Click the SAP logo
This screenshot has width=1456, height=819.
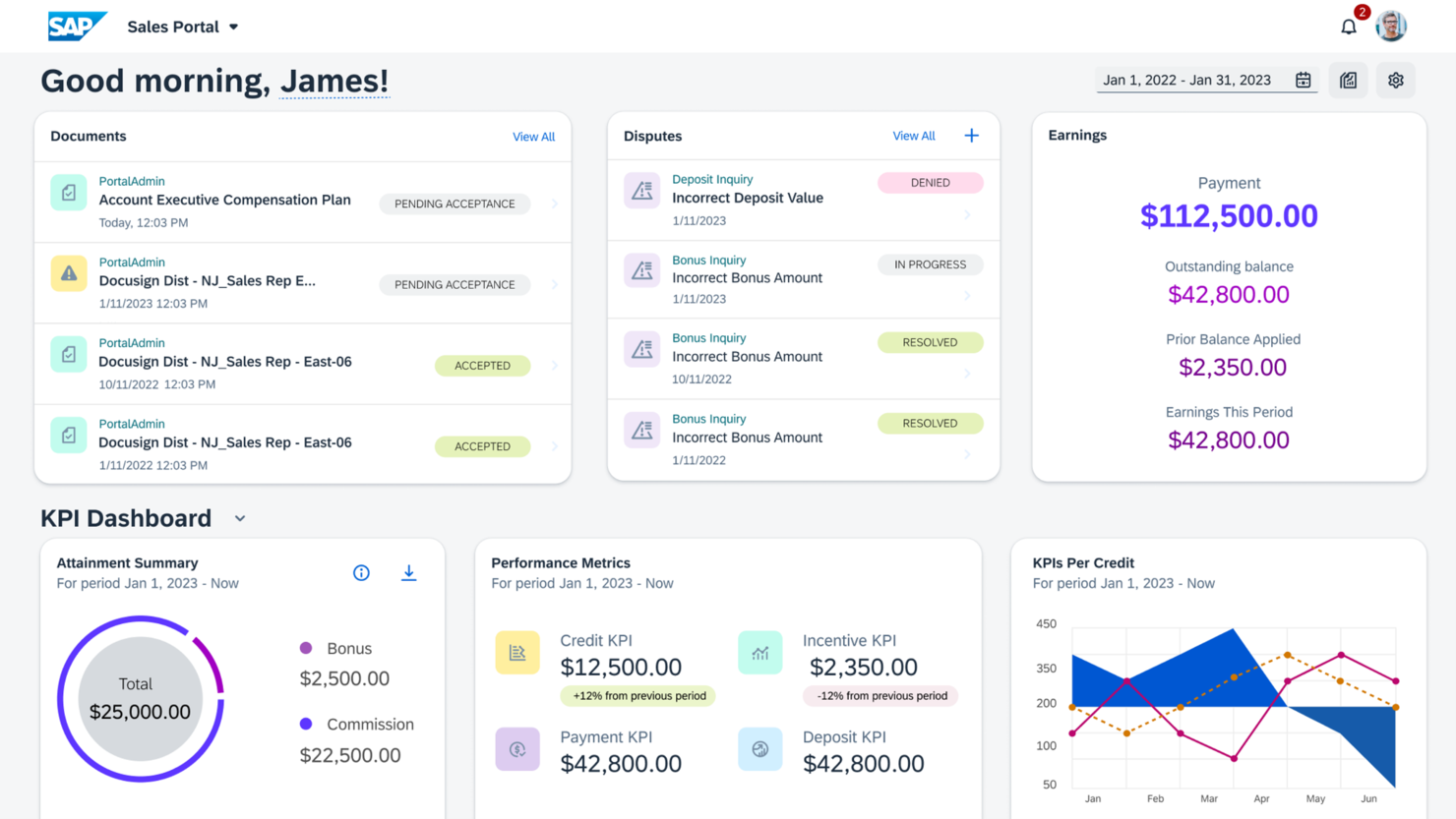point(77,26)
